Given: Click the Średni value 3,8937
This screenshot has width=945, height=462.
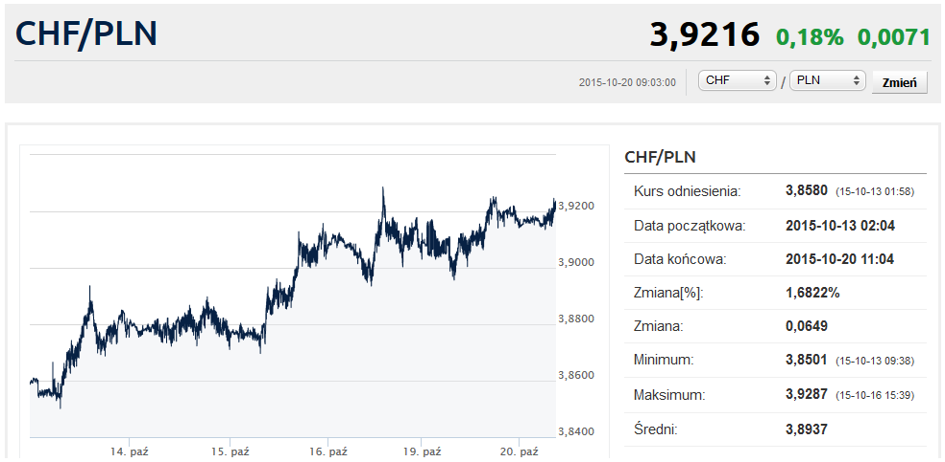Looking at the screenshot, I should click(x=807, y=428).
